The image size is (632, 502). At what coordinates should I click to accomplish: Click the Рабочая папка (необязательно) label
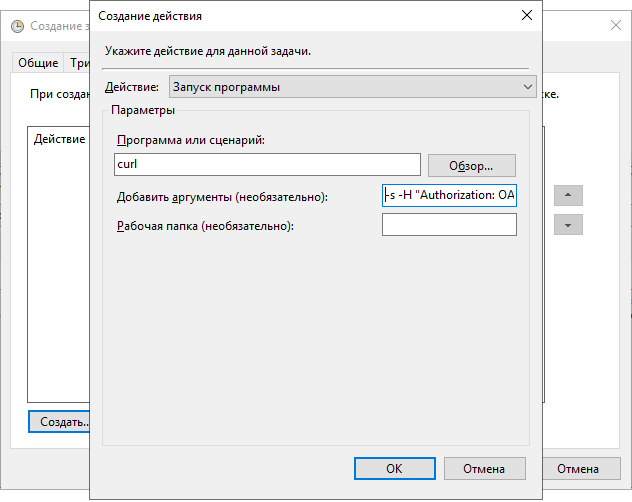click(x=205, y=226)
